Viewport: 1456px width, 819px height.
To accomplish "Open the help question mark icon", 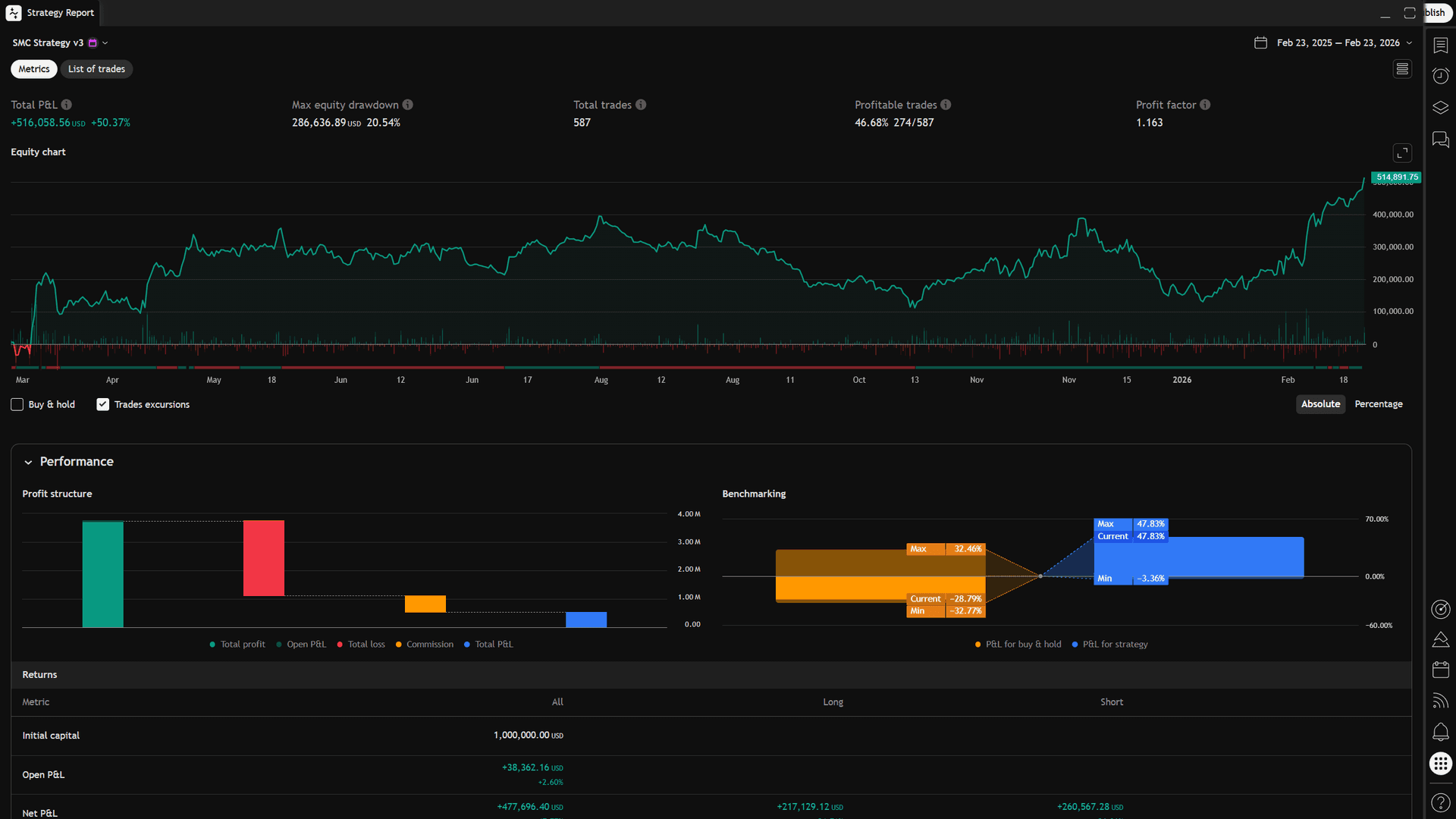I will (x=1440, y=802).
